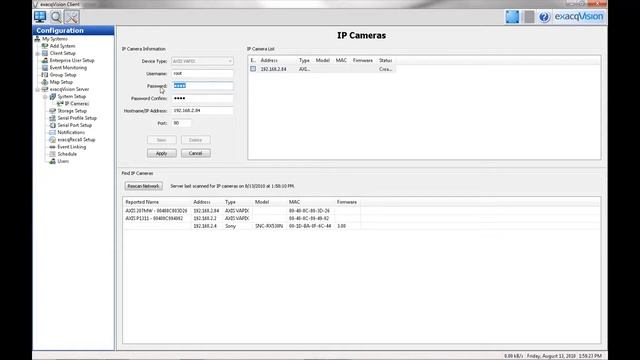Click the Cancel button
This screenshot has height=360, width=640.
click(x=196, y=153)
